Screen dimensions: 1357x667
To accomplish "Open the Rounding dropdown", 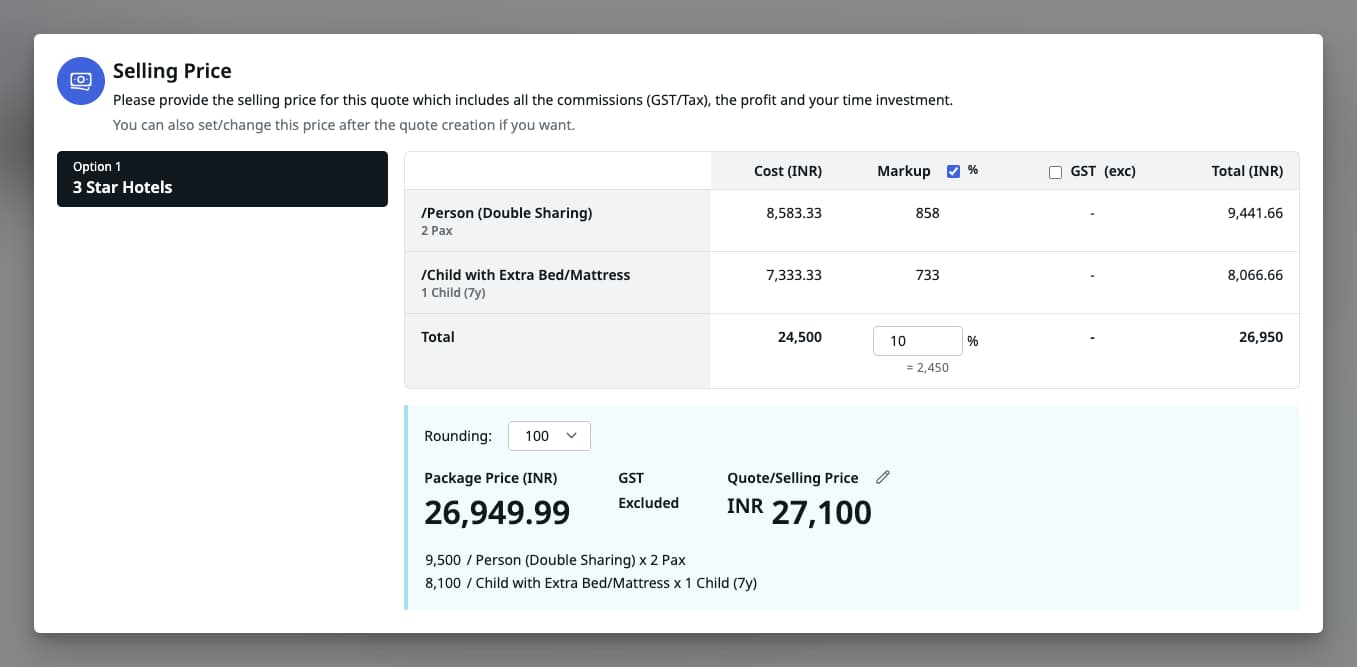I will (x=549, y=436).
